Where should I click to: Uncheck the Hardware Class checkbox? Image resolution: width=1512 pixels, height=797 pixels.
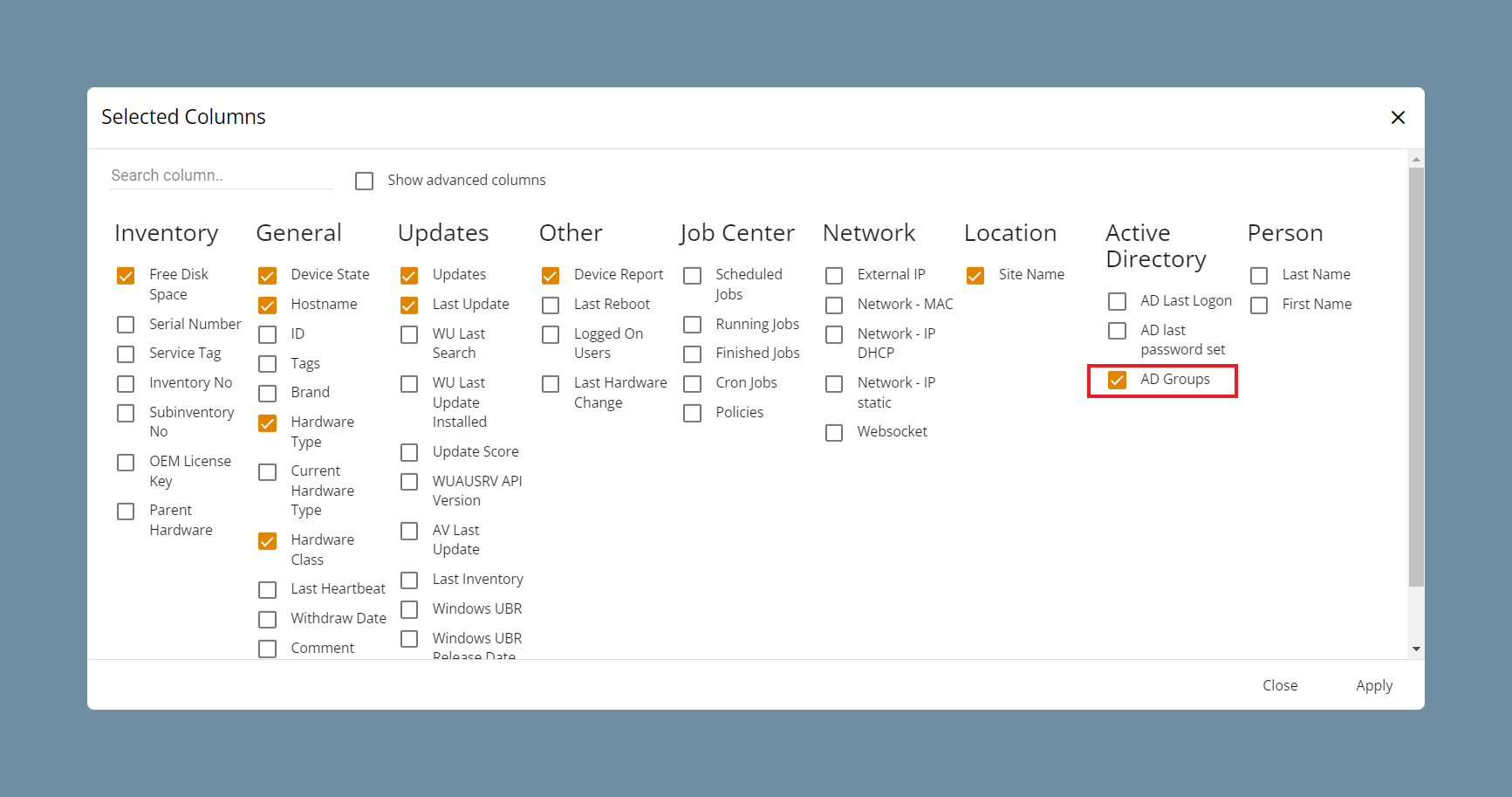pyautogui.click(x=267, y=541)
